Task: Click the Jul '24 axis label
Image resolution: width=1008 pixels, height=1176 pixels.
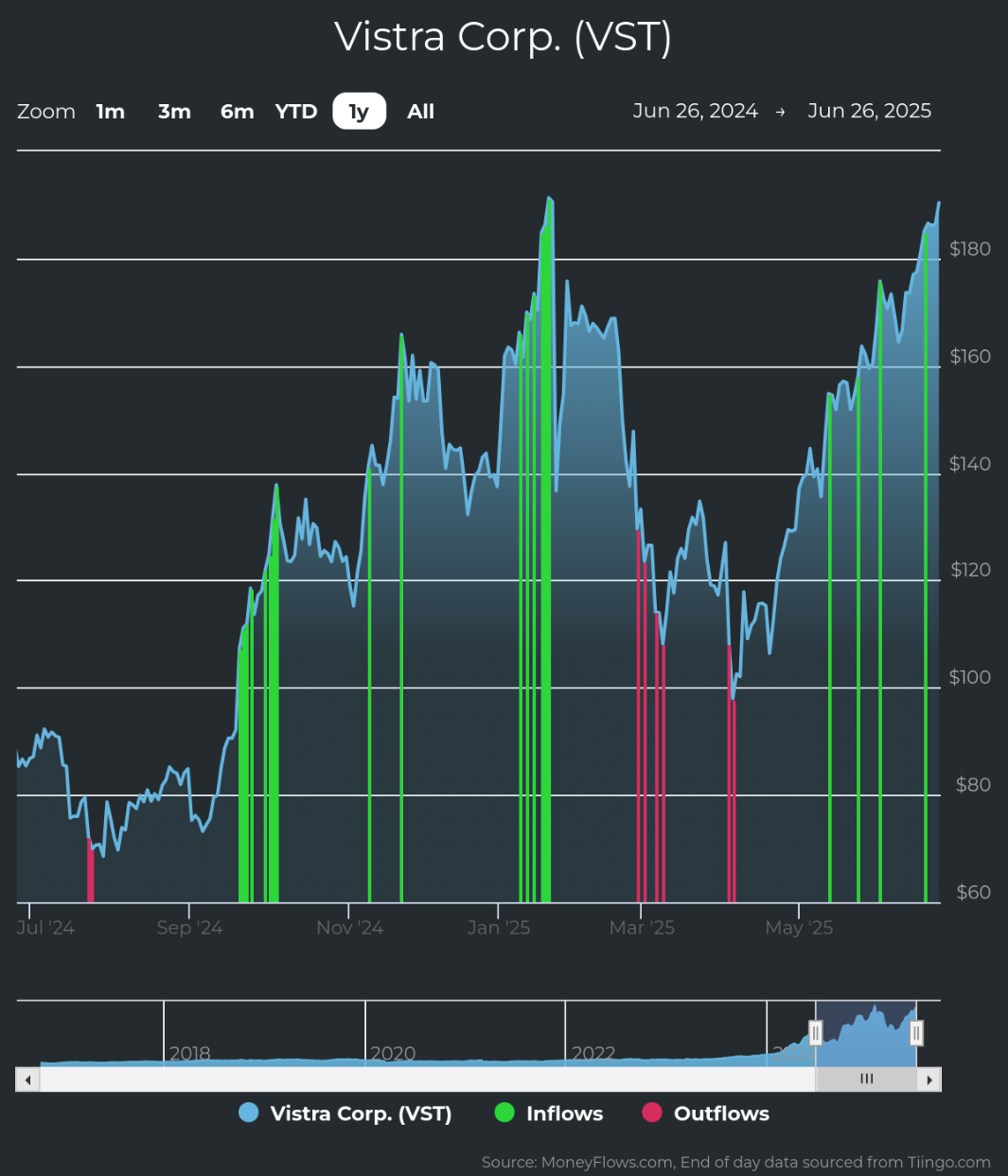Action: click(45, 928)
